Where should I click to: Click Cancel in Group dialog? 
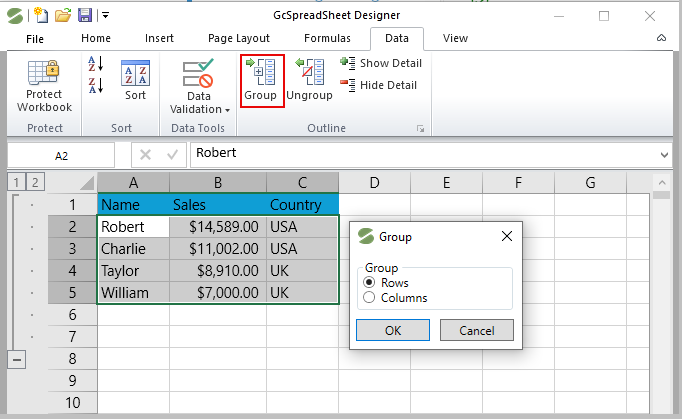point(477,330)
